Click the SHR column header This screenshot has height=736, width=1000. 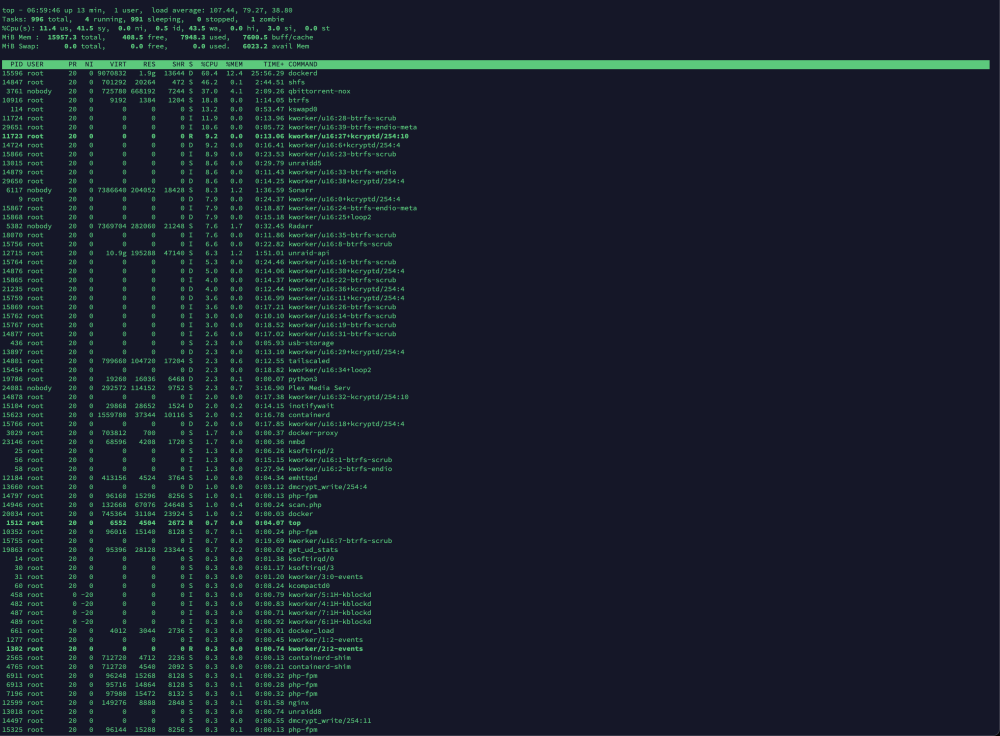[178, 64]
